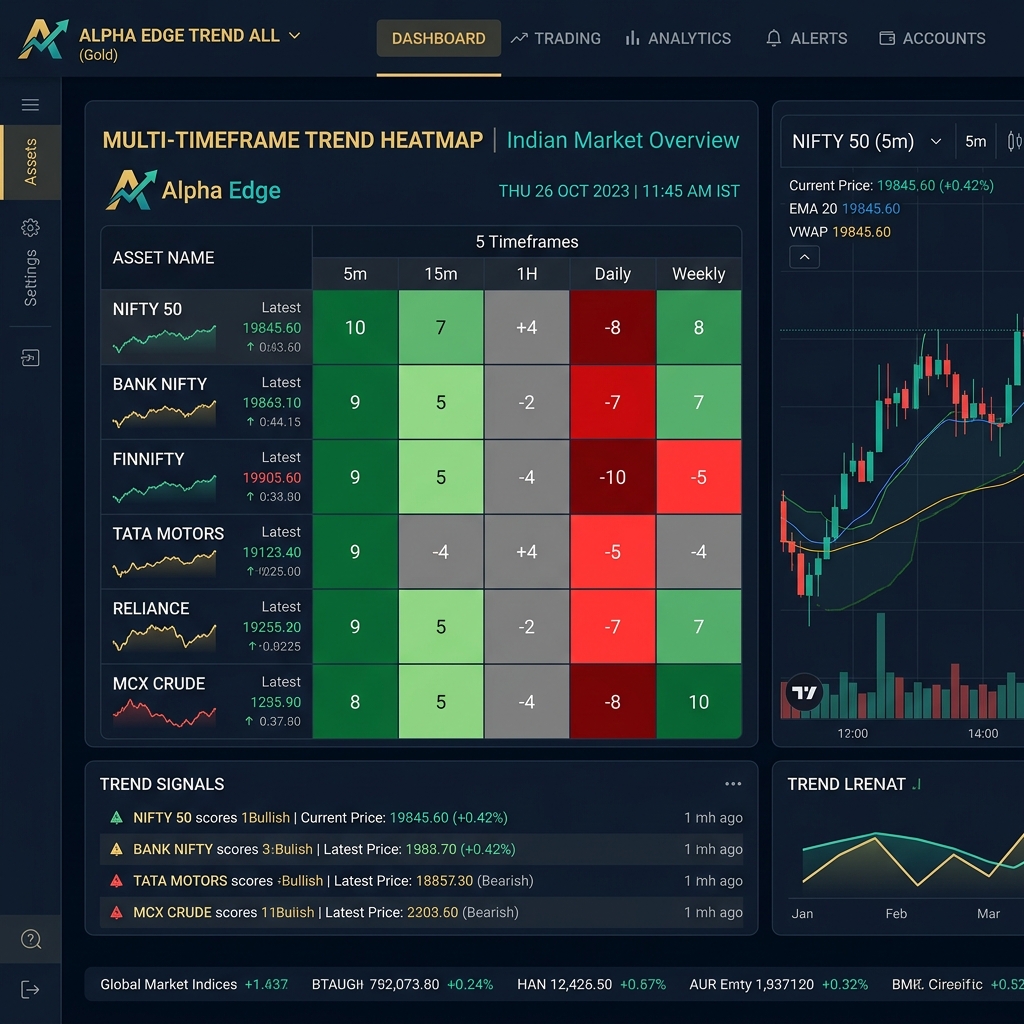The height and width of the screenshot is (1024, 1024).
Task: Click the AUR Emty ticker entry
Action: tap(778, 984)
